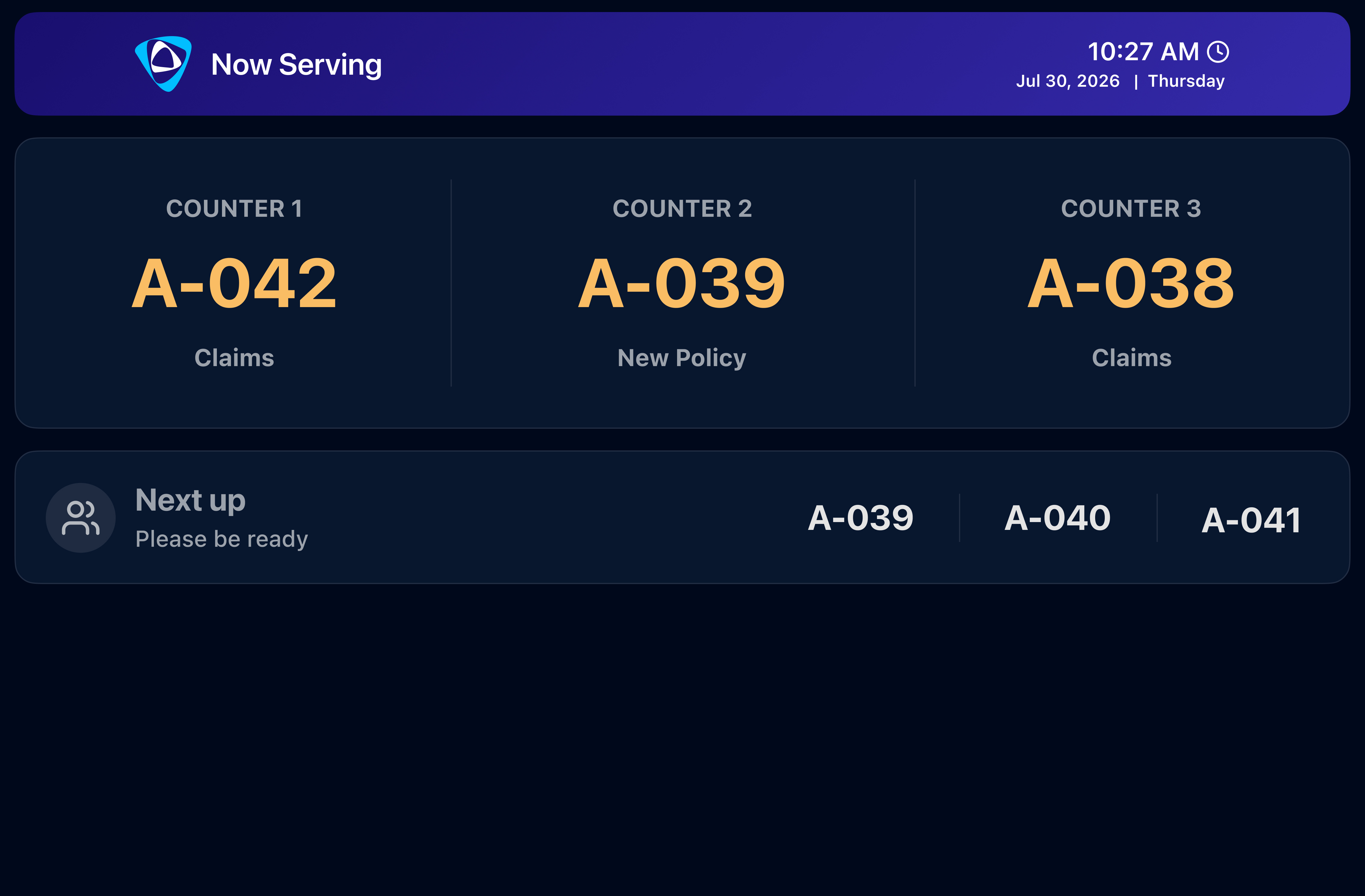The width and height of the screenshot is (1365, 896).
Task: Select the COUNTER 3 heading
Action: (x=1131, y=209)
